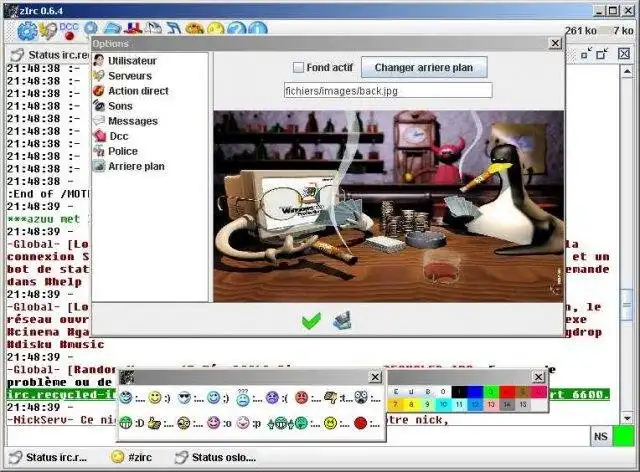Click the chat message input field
The width and height of the screenshot is (640, 472).
click(x=298, y=437)
